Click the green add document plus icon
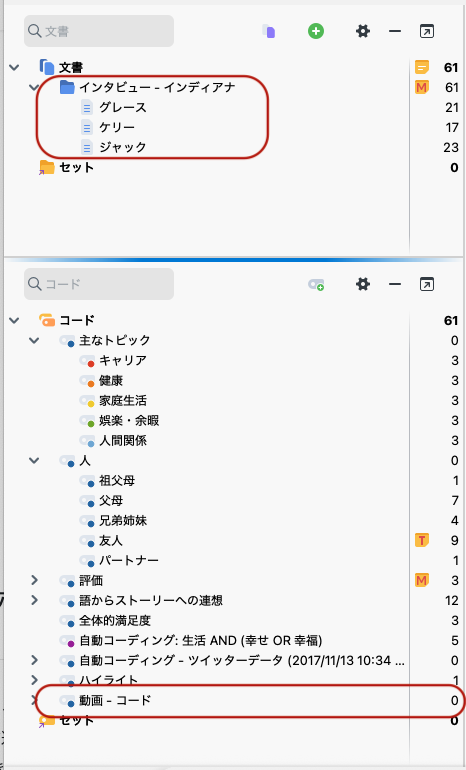 tap(316, 31)
